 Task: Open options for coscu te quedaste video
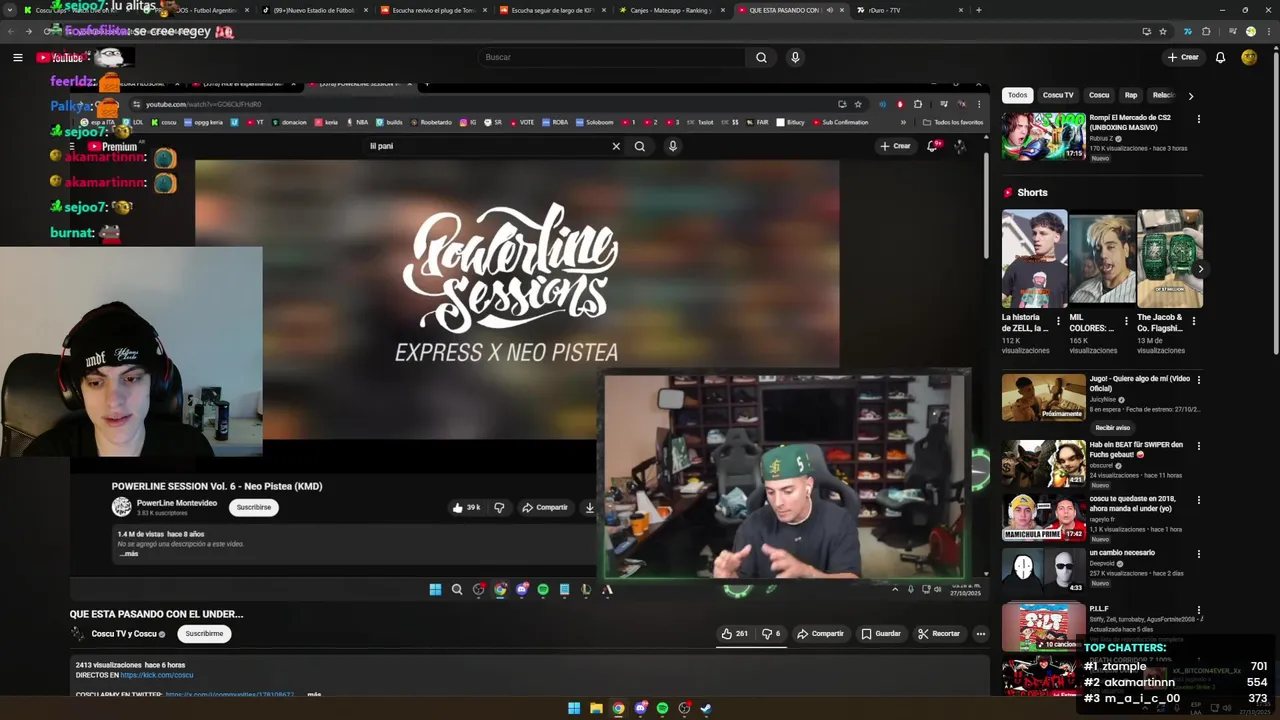(x=1198, y=500)
